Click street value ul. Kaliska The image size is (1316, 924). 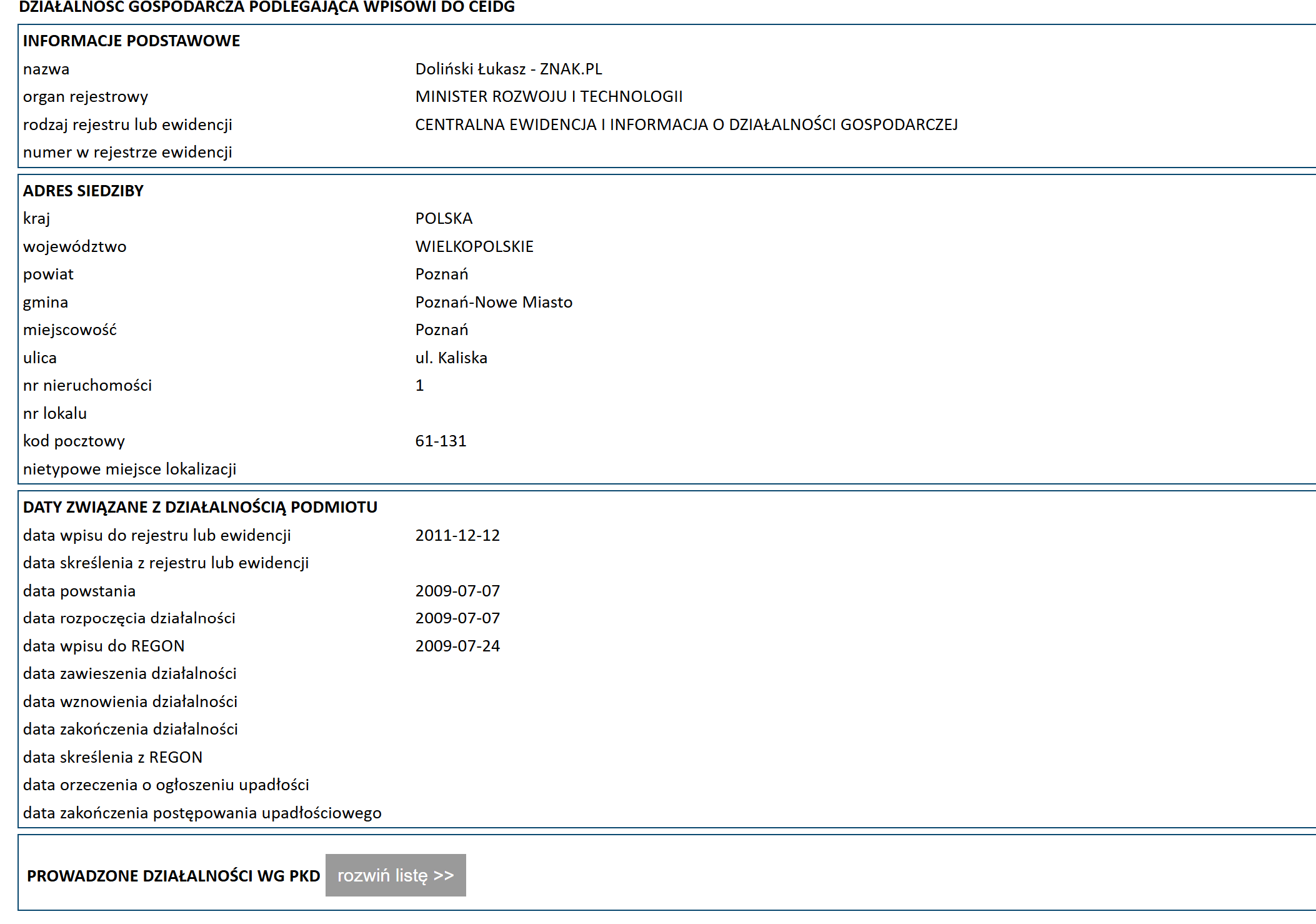pos(451,358)
